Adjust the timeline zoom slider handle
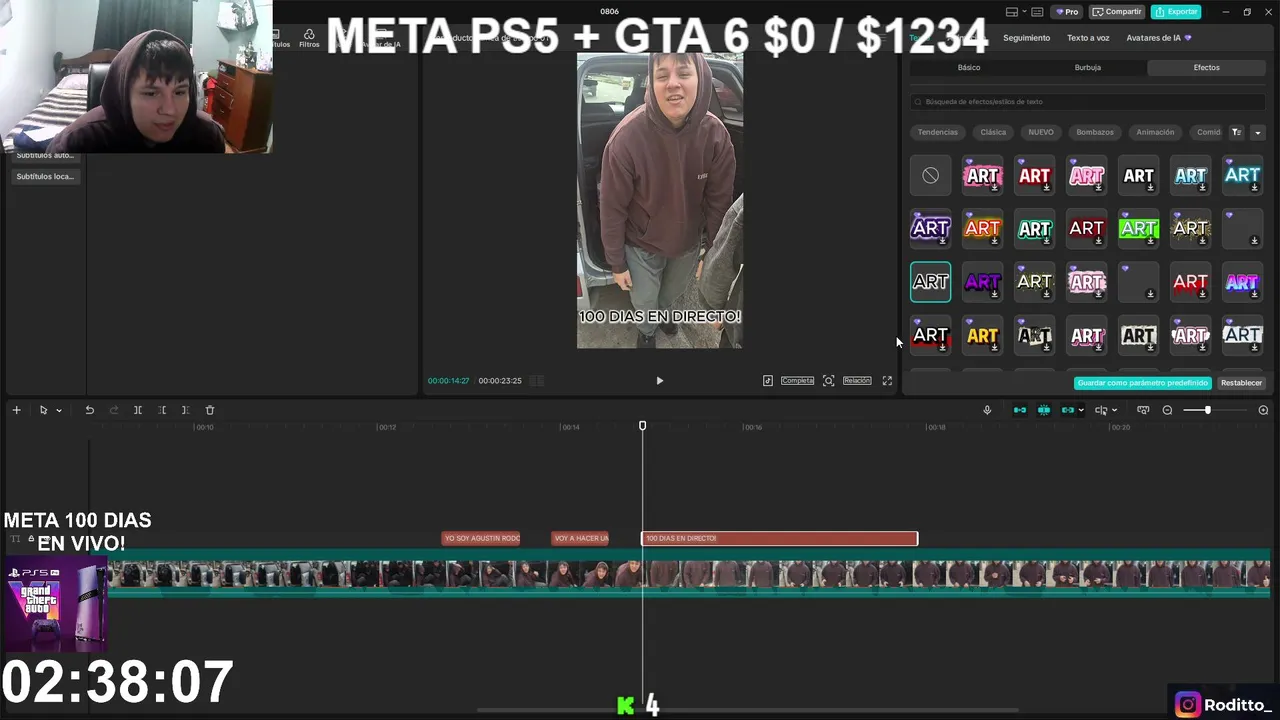The height and width of the screenshot is (720, 1280). tap(1208, 410)
